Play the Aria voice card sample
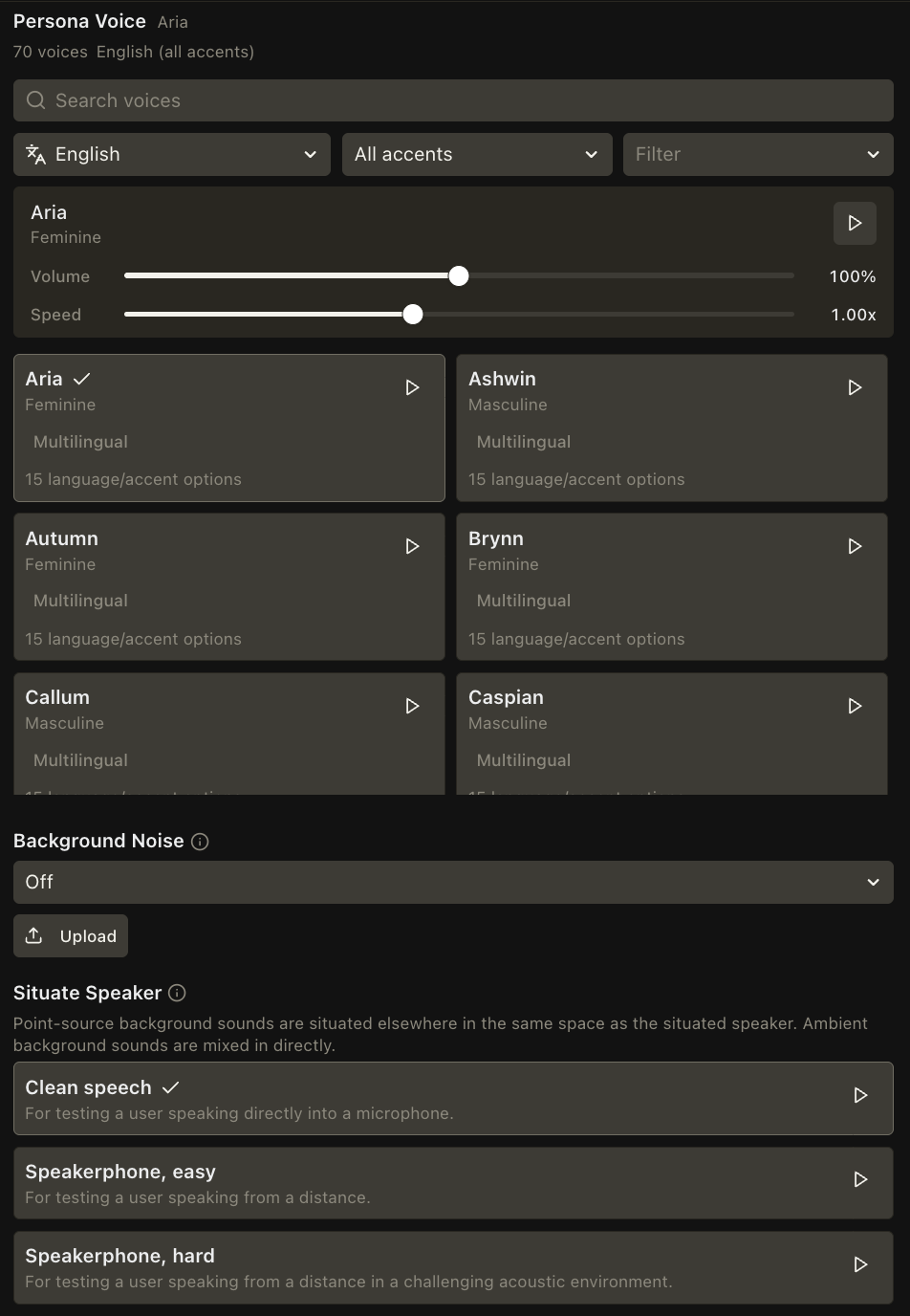This screenshot has width=910, height=1316. [x=412, y=387]
